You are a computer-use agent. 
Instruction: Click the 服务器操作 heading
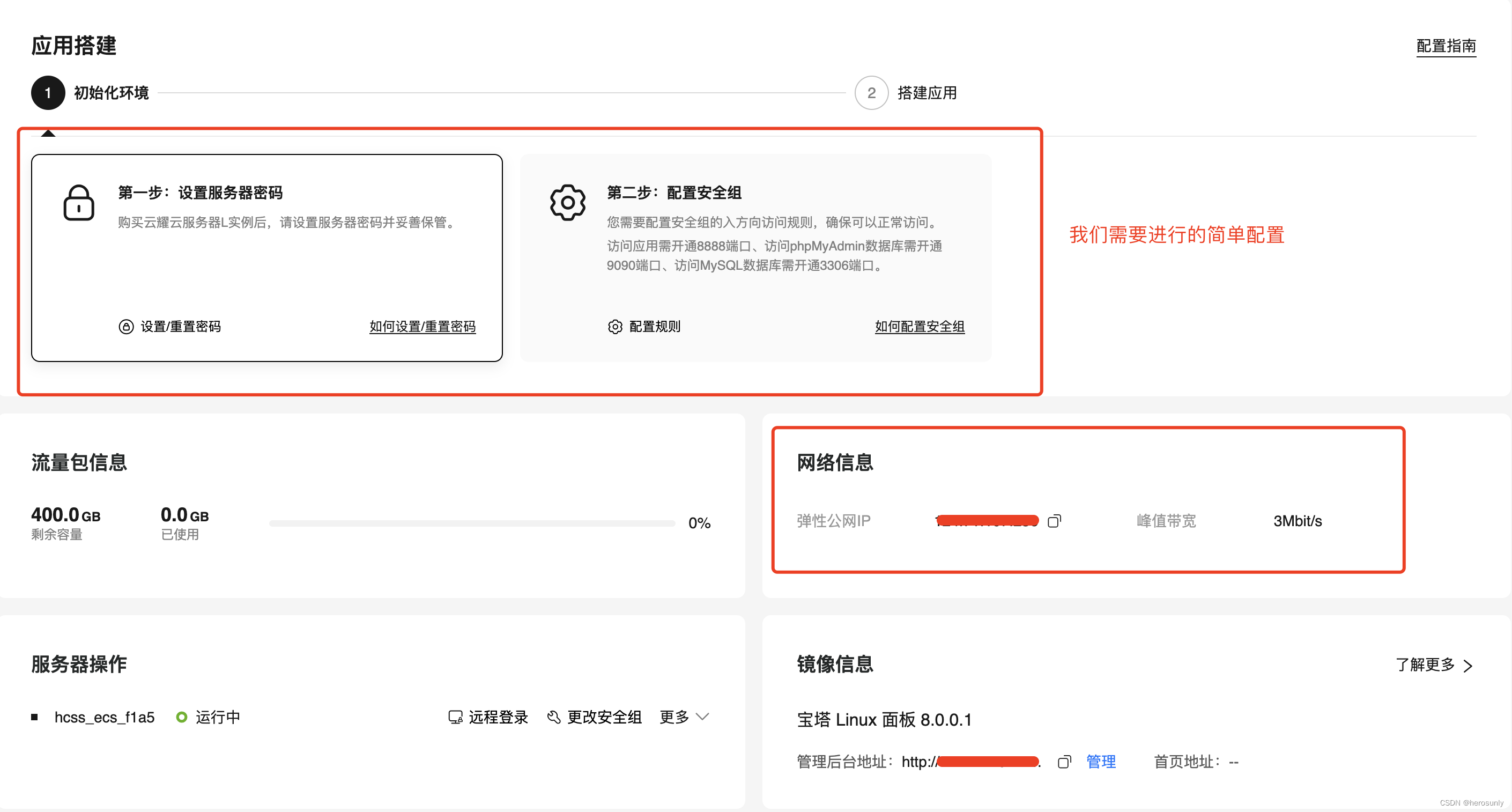(x=79, y=664)
